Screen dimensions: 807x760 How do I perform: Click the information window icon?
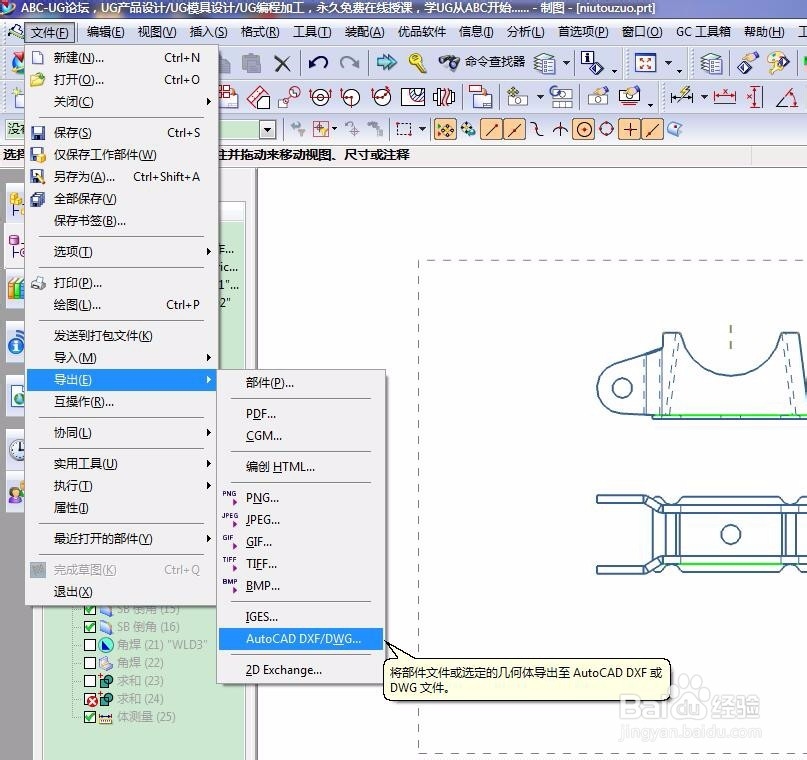(x=591, y=63)
